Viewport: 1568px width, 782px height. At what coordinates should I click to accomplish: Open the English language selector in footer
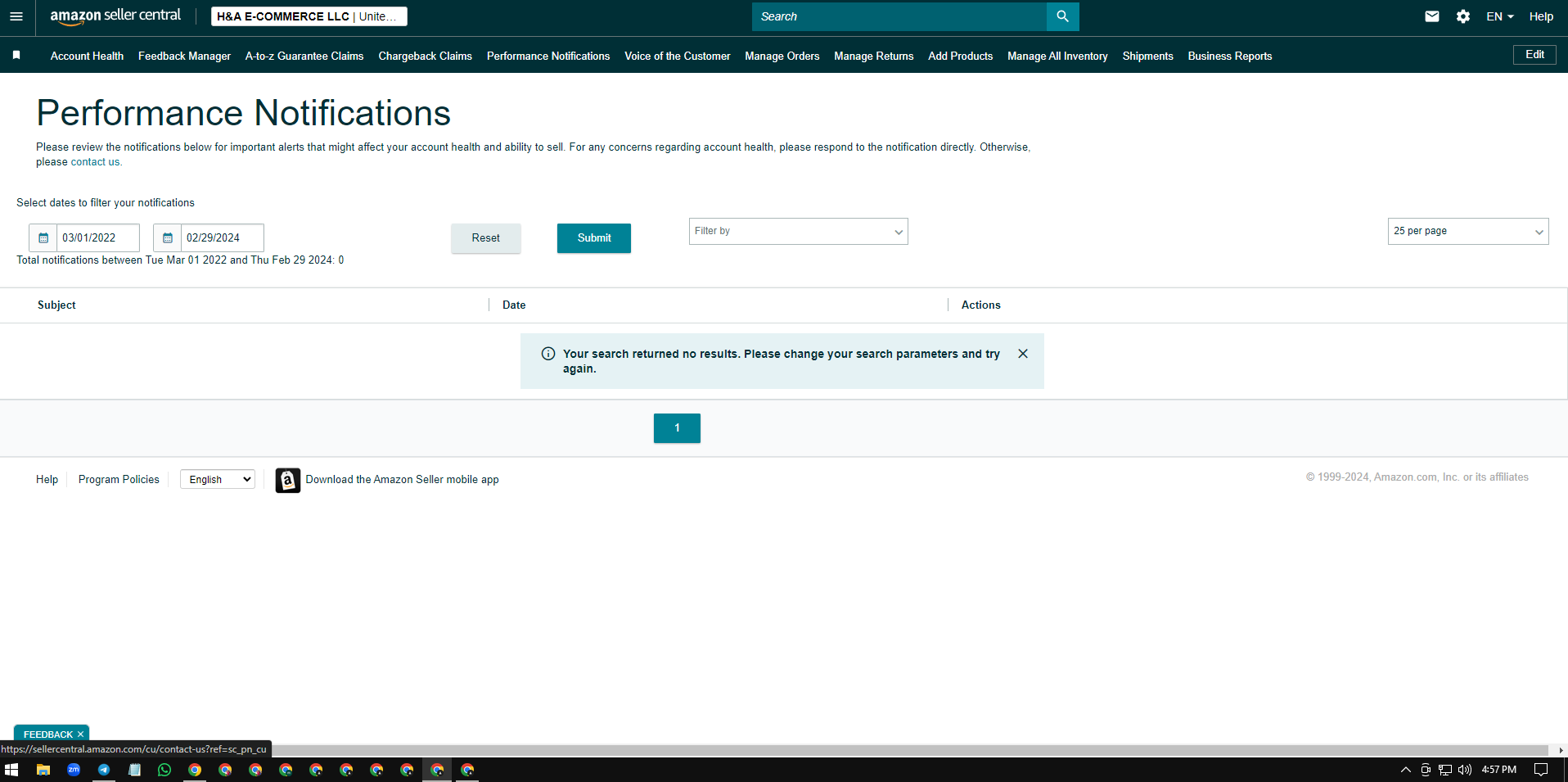tap(218, 480)
